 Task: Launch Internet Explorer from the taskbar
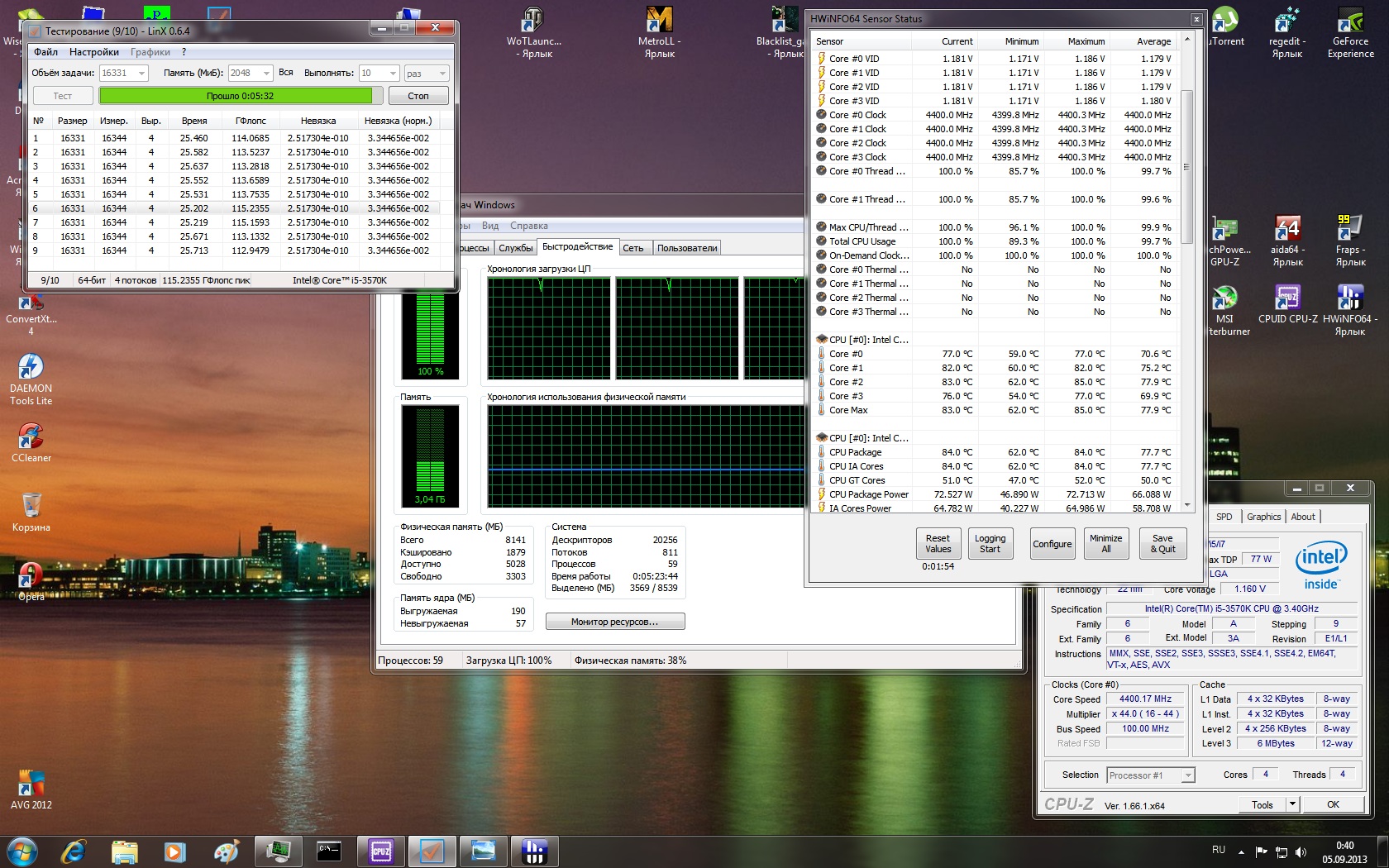[x=74, y=851]
